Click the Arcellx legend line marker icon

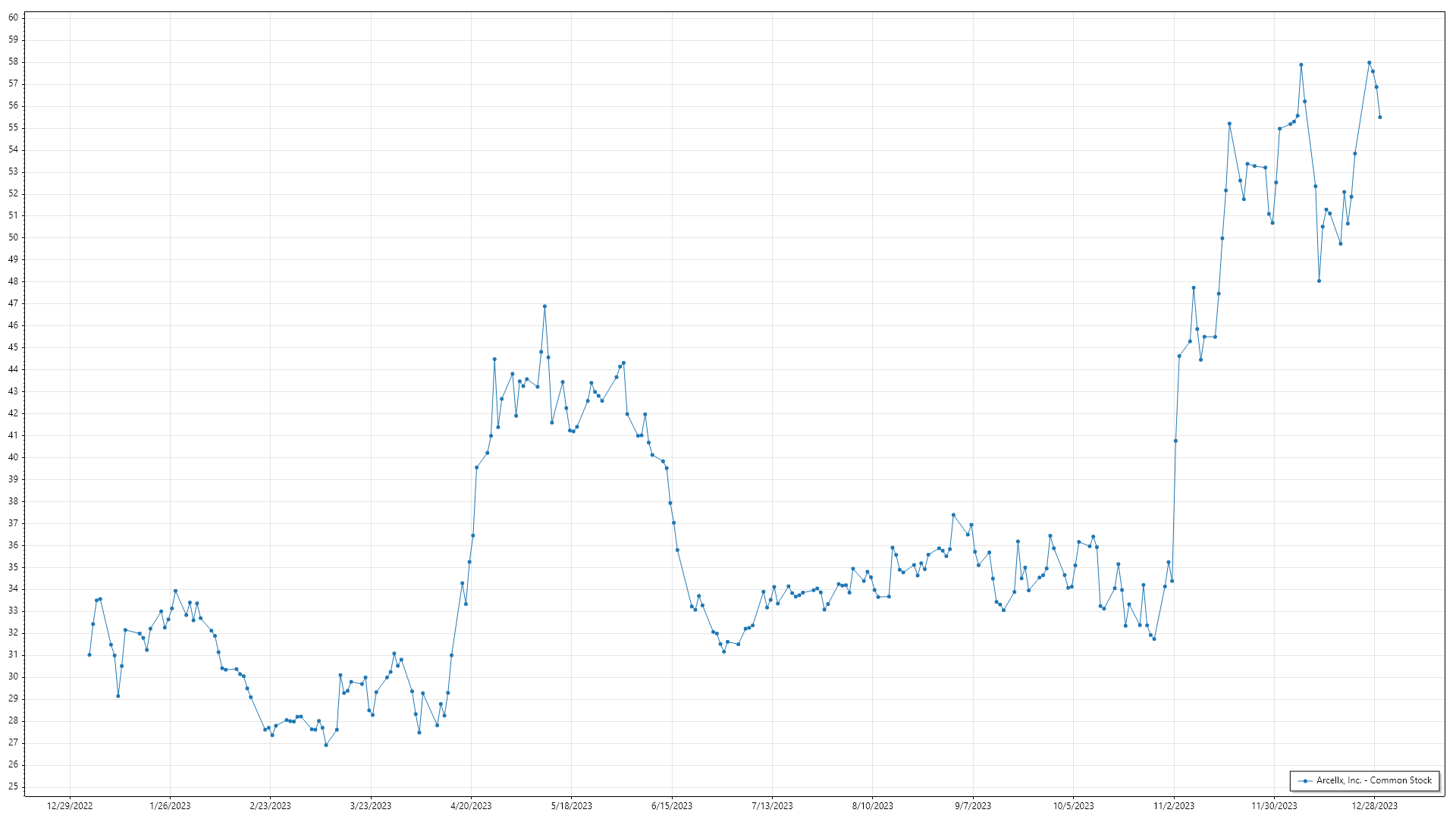tap(1305, 781)
